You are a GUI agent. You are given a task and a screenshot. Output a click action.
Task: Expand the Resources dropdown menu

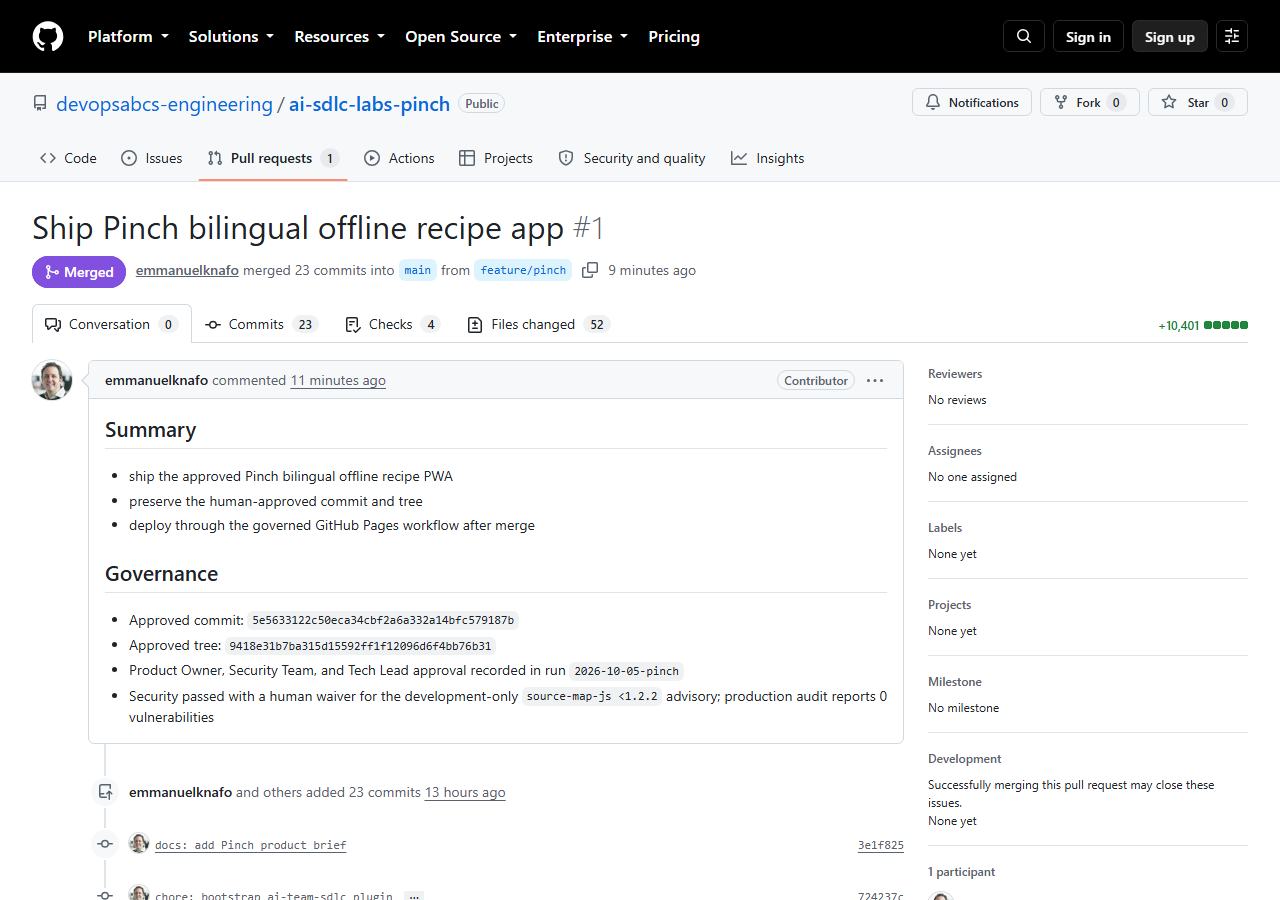[339, 36]
